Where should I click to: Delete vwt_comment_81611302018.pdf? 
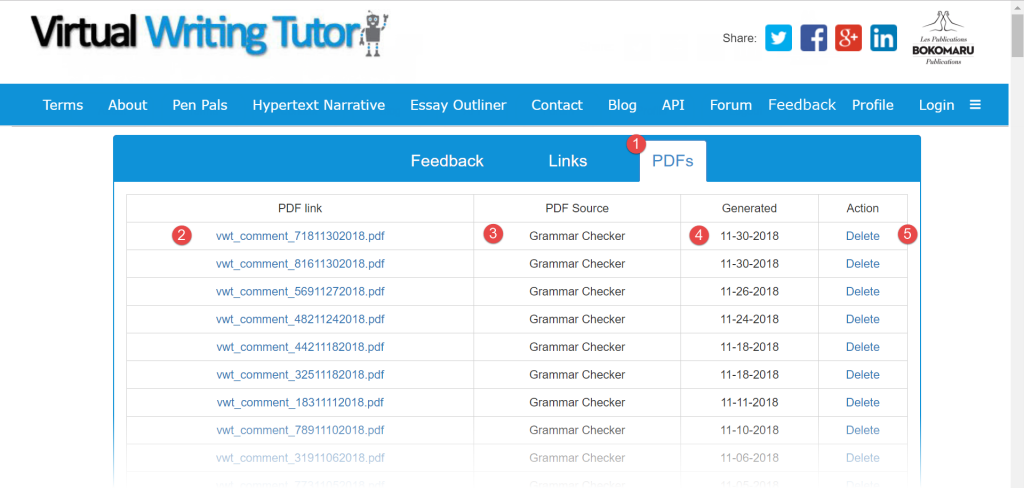point(863,264)
